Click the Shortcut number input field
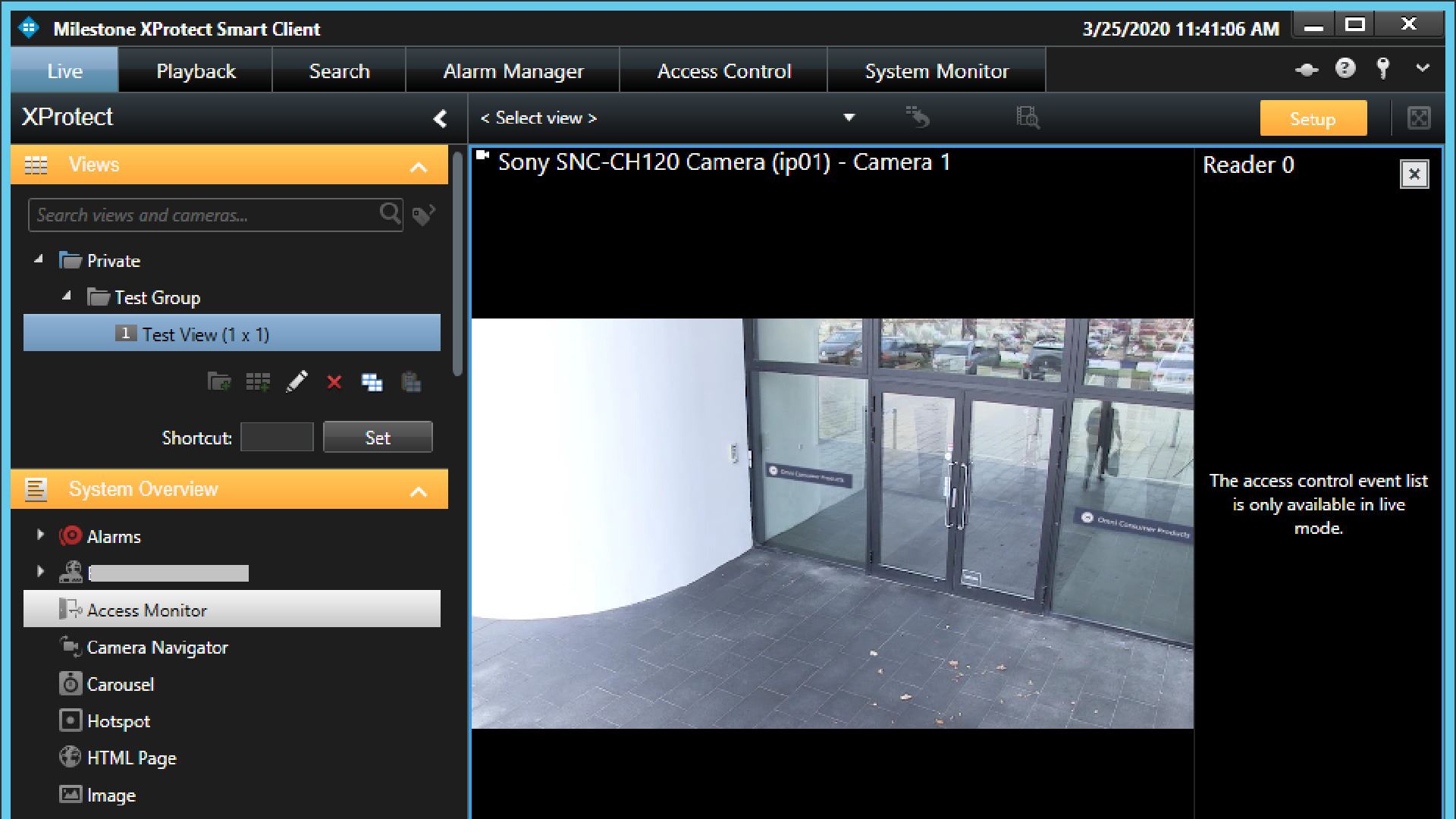 click(277, 438)
